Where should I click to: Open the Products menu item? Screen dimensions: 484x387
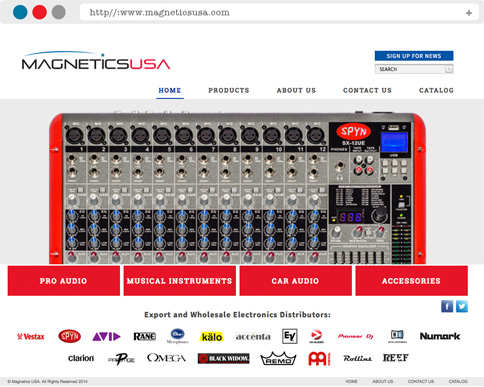[x=229, y=90]
